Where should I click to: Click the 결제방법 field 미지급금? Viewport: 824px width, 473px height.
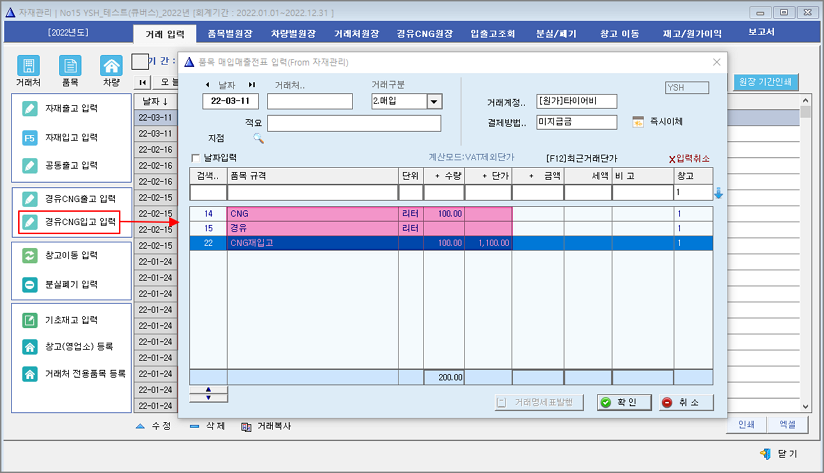pyautogui.click(x=576, y=122)
